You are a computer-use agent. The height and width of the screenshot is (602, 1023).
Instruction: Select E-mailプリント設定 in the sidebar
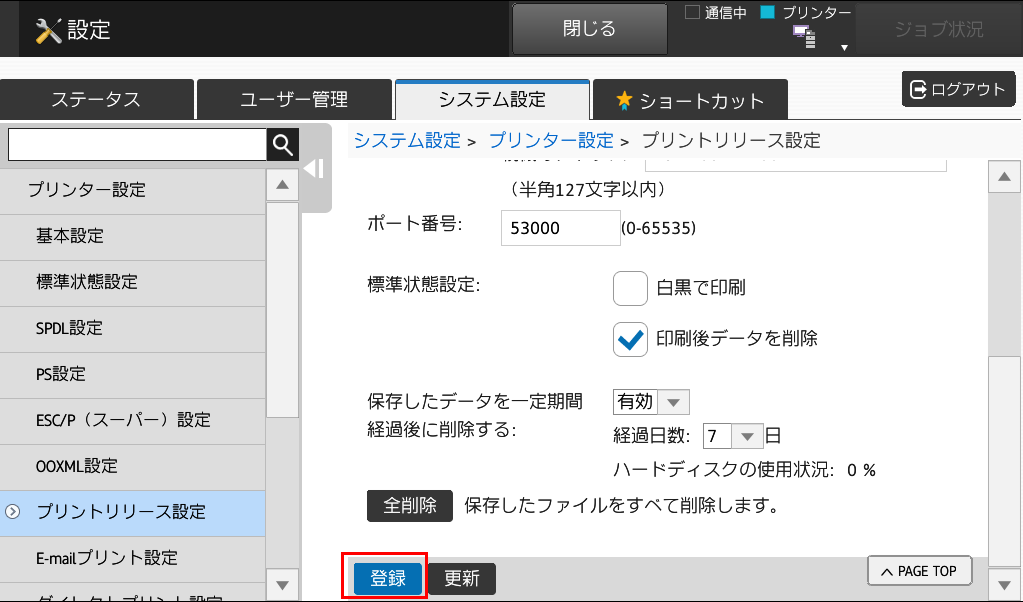(133, 558)
